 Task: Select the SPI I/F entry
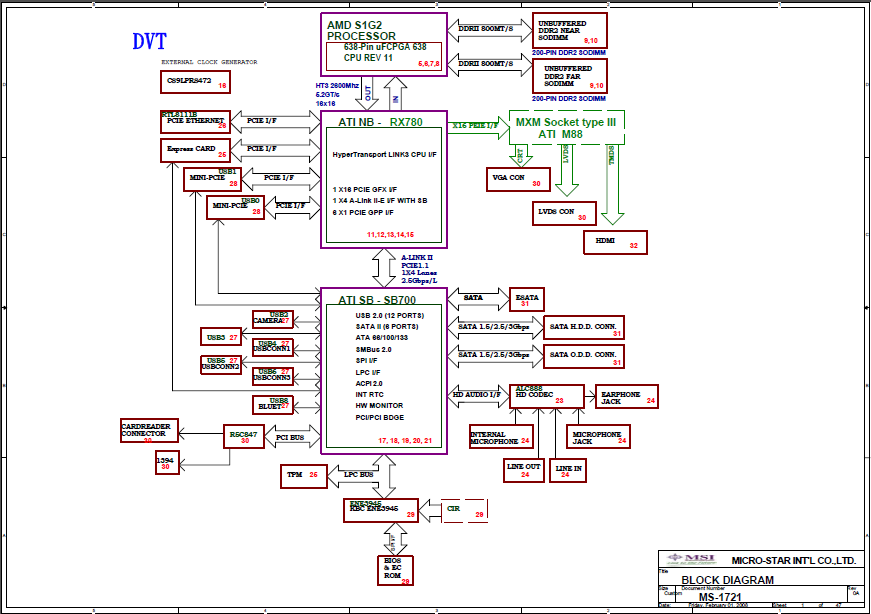tap(366, 361)
